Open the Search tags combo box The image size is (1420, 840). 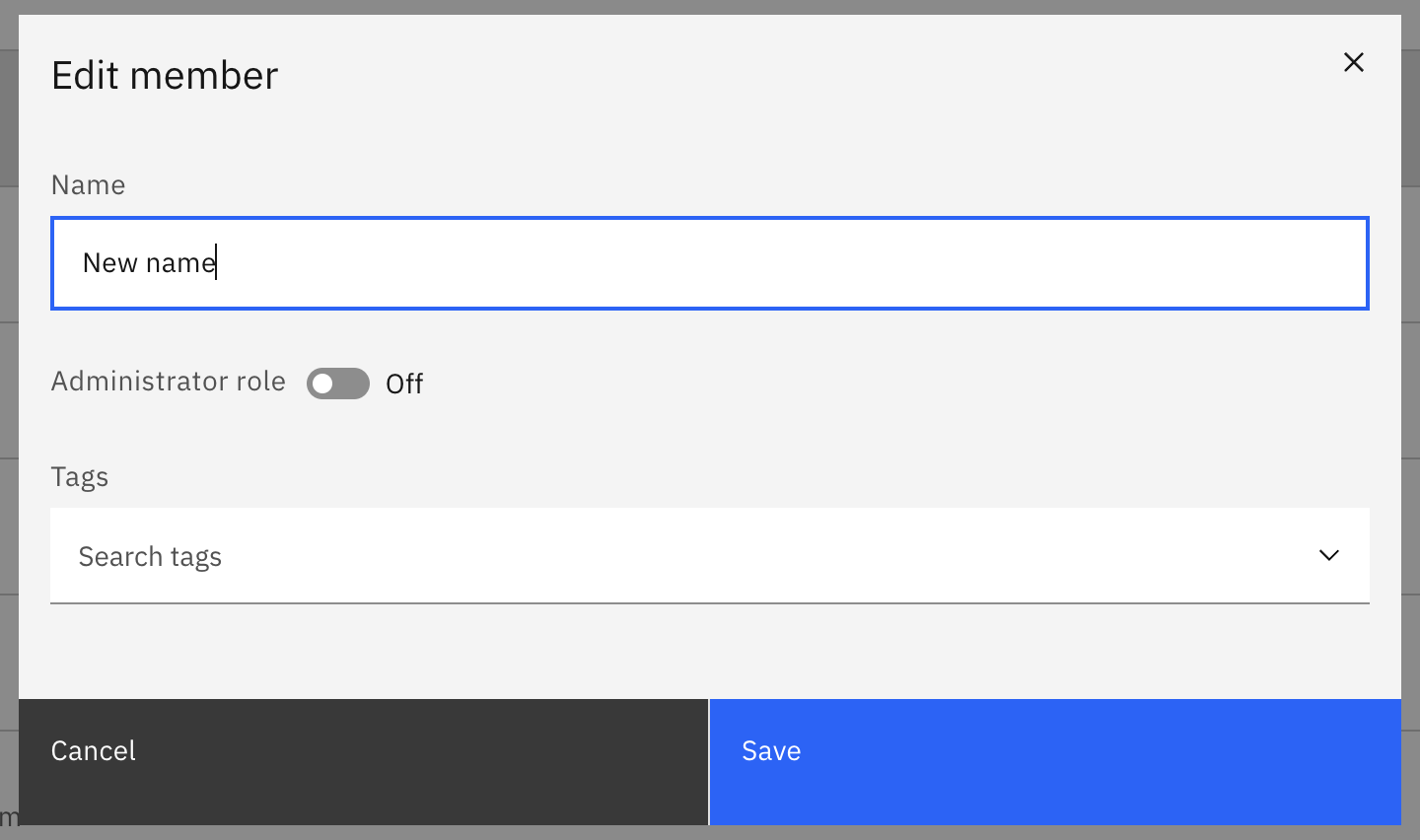[690, 555]
